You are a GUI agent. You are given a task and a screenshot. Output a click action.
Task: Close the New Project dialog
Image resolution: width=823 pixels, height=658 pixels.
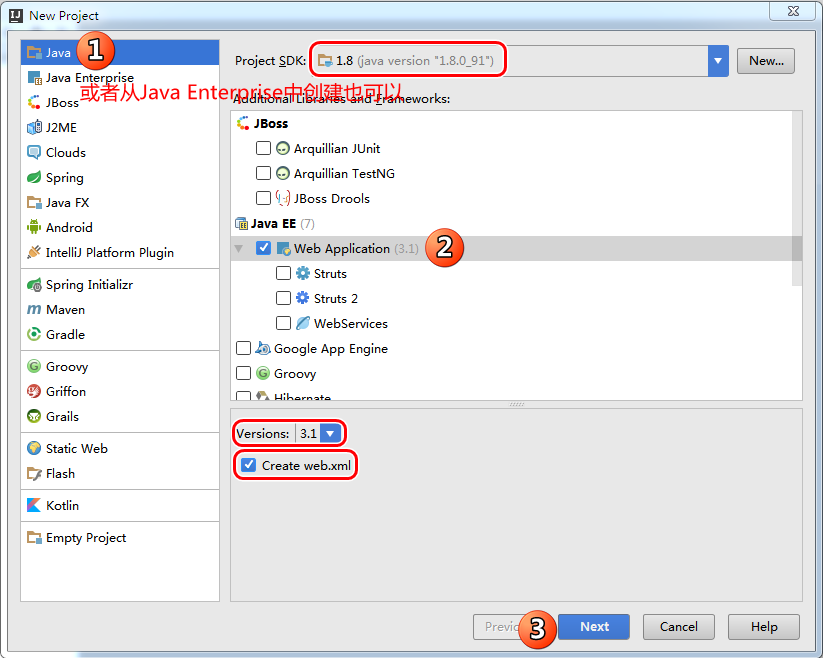pos(793,11)
